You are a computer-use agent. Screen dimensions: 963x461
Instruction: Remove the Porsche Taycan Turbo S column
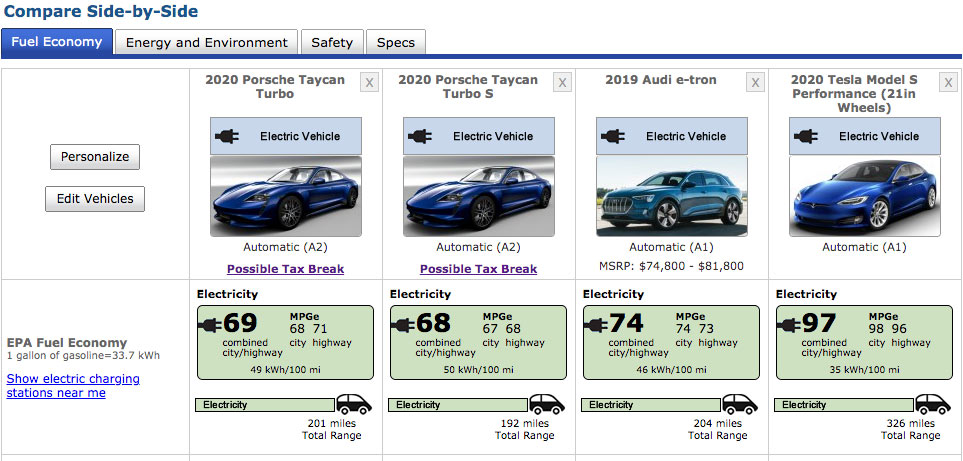pos(562,83)
